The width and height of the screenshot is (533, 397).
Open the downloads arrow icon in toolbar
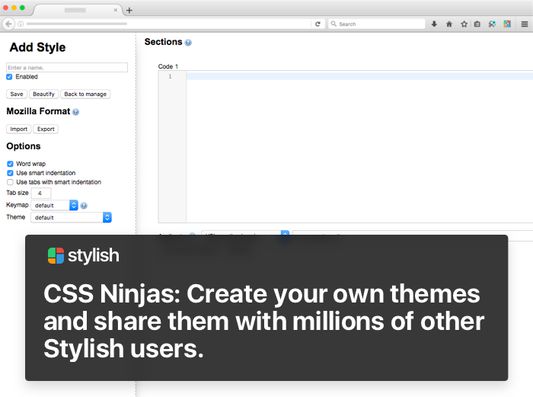(x=434, y=24)
